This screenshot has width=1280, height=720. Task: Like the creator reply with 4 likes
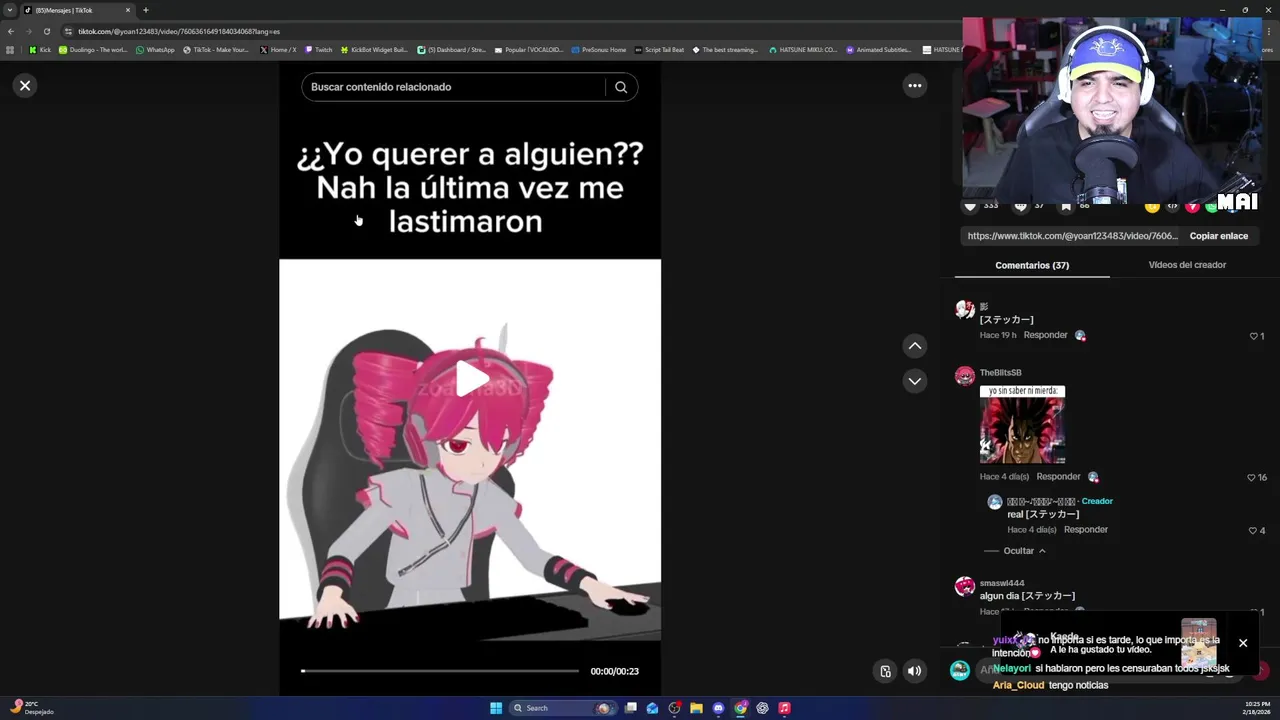click(x=1252, y=531)
